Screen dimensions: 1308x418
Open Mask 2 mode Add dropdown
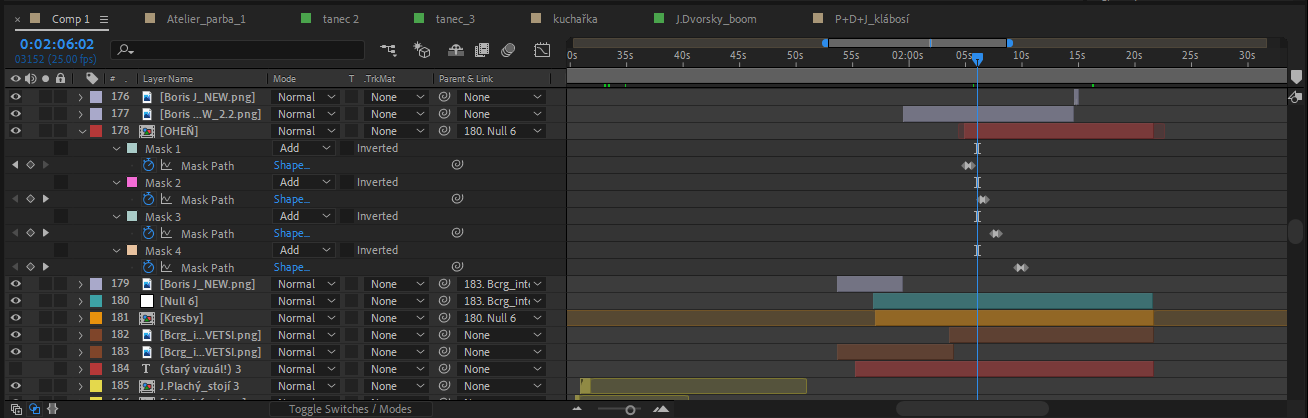pos(305,182)
